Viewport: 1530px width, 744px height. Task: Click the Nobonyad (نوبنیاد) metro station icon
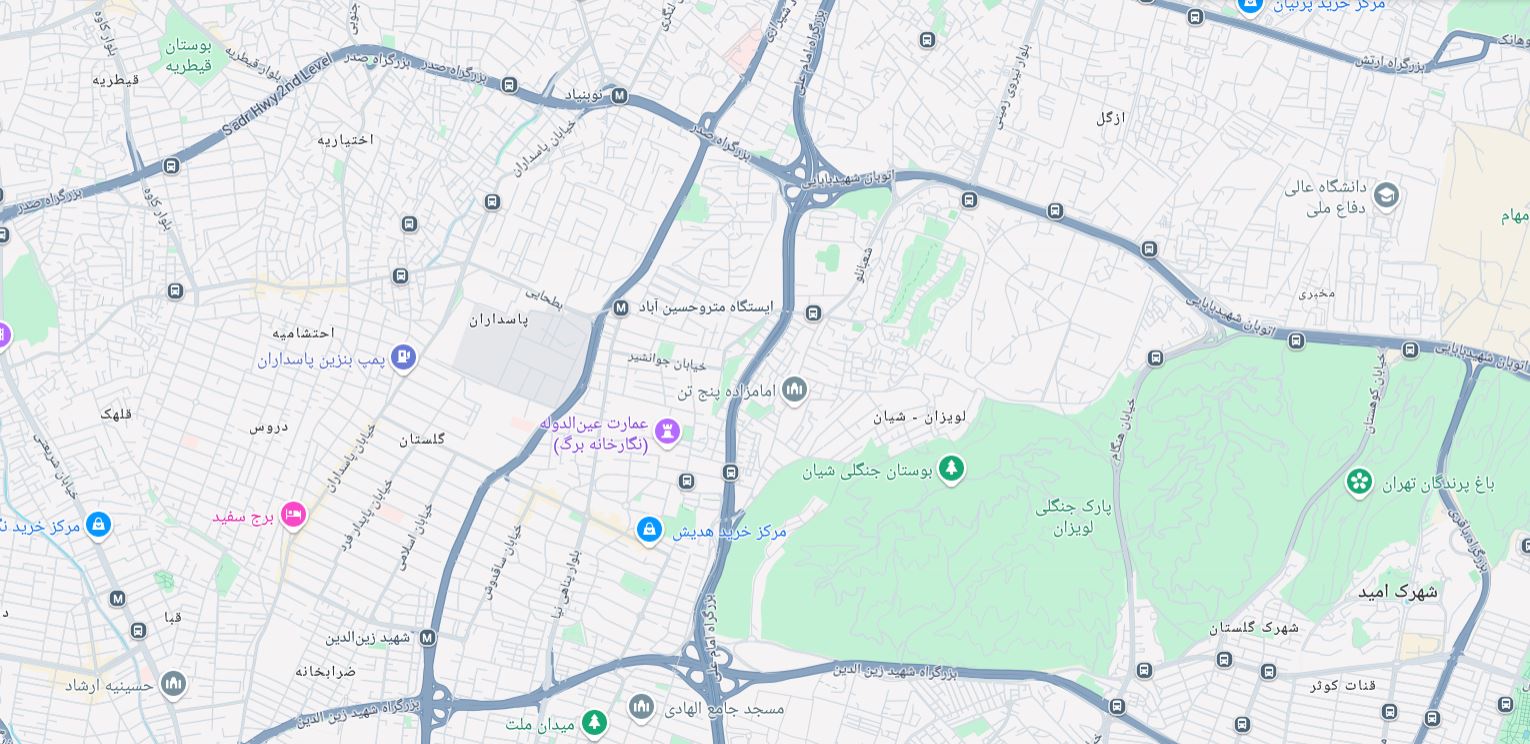tap(619, 96)
